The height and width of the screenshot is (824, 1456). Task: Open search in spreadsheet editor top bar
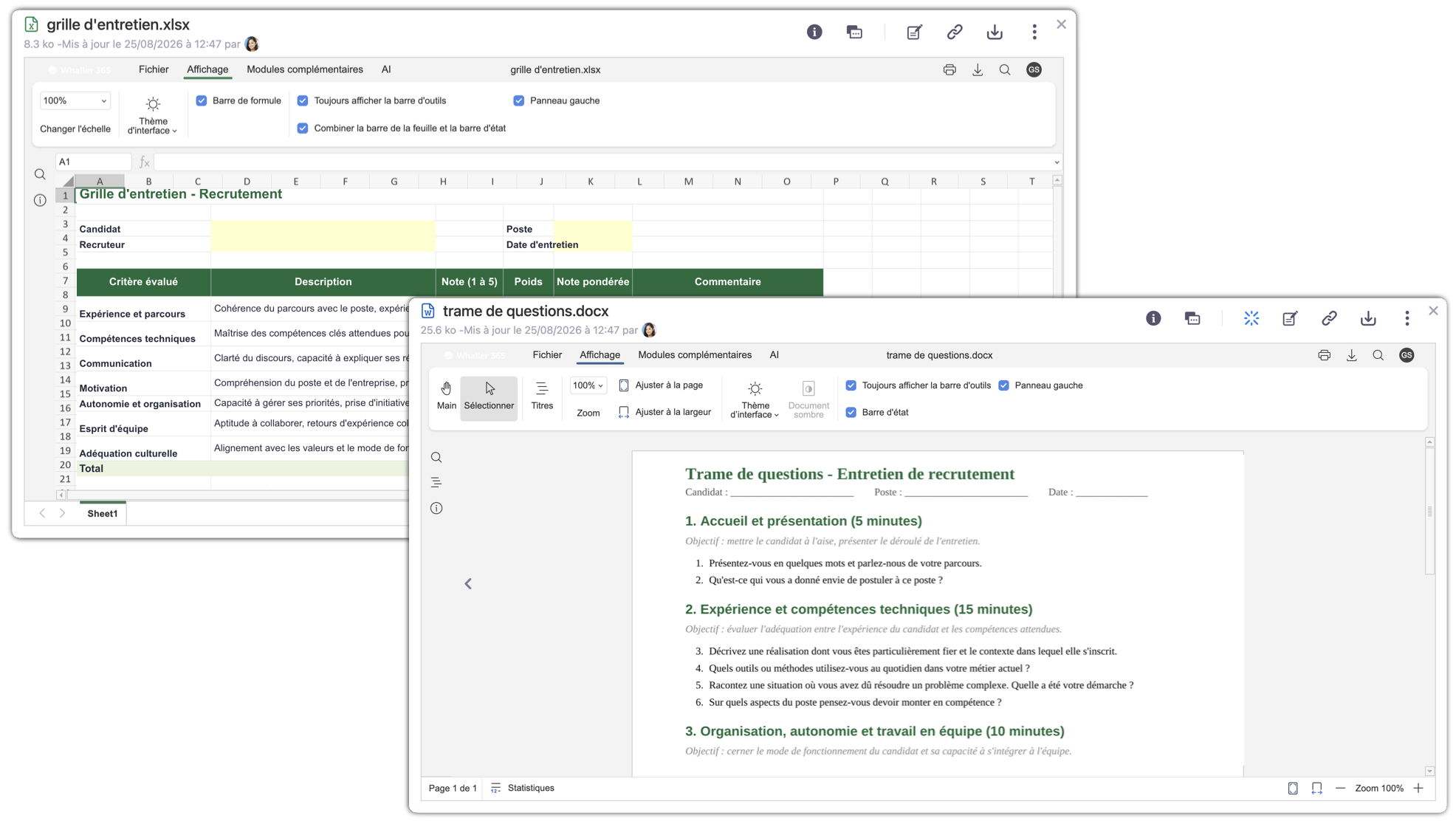[1005, 69]
